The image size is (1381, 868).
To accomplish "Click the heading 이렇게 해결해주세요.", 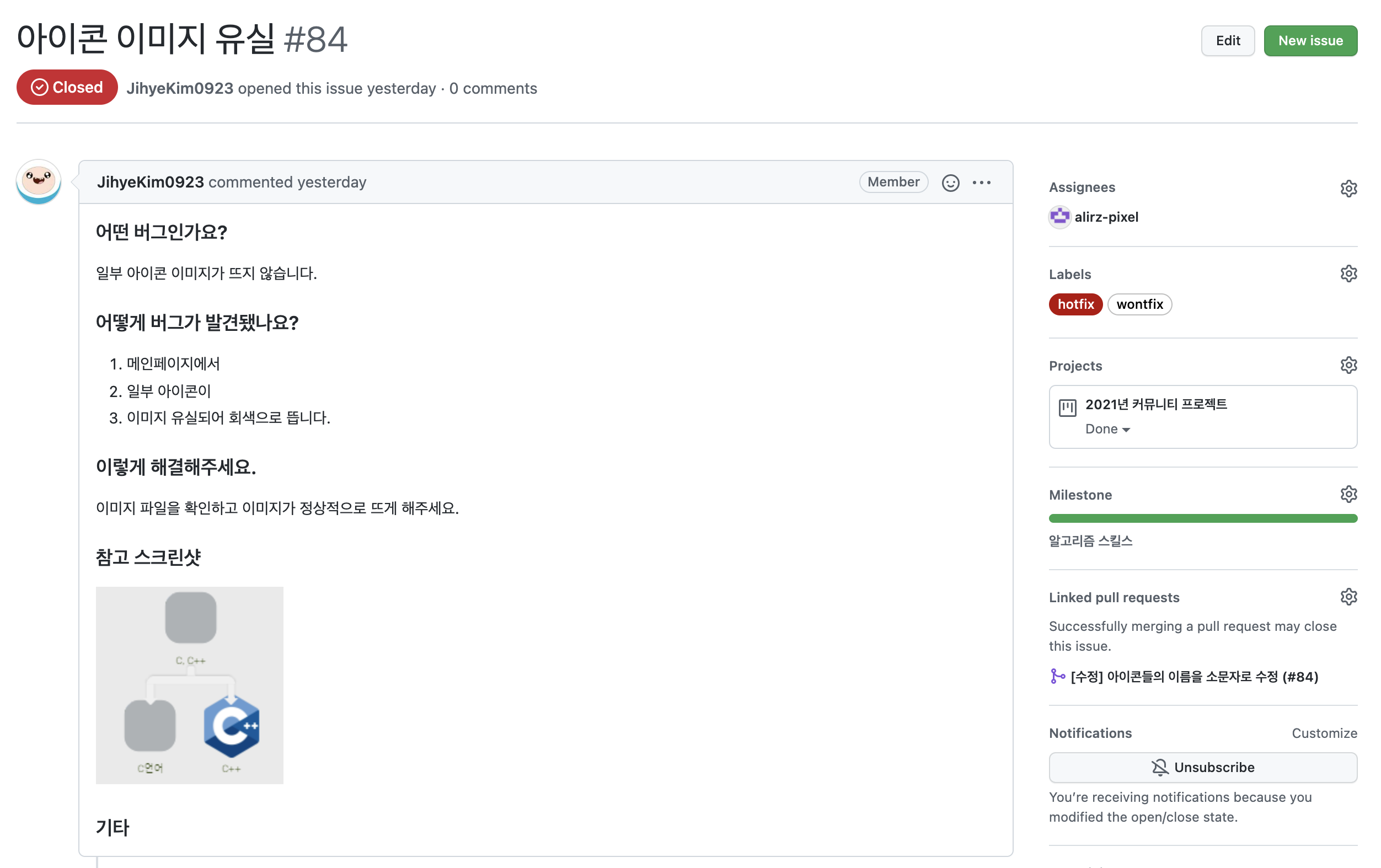I will (x=175, y=467).
